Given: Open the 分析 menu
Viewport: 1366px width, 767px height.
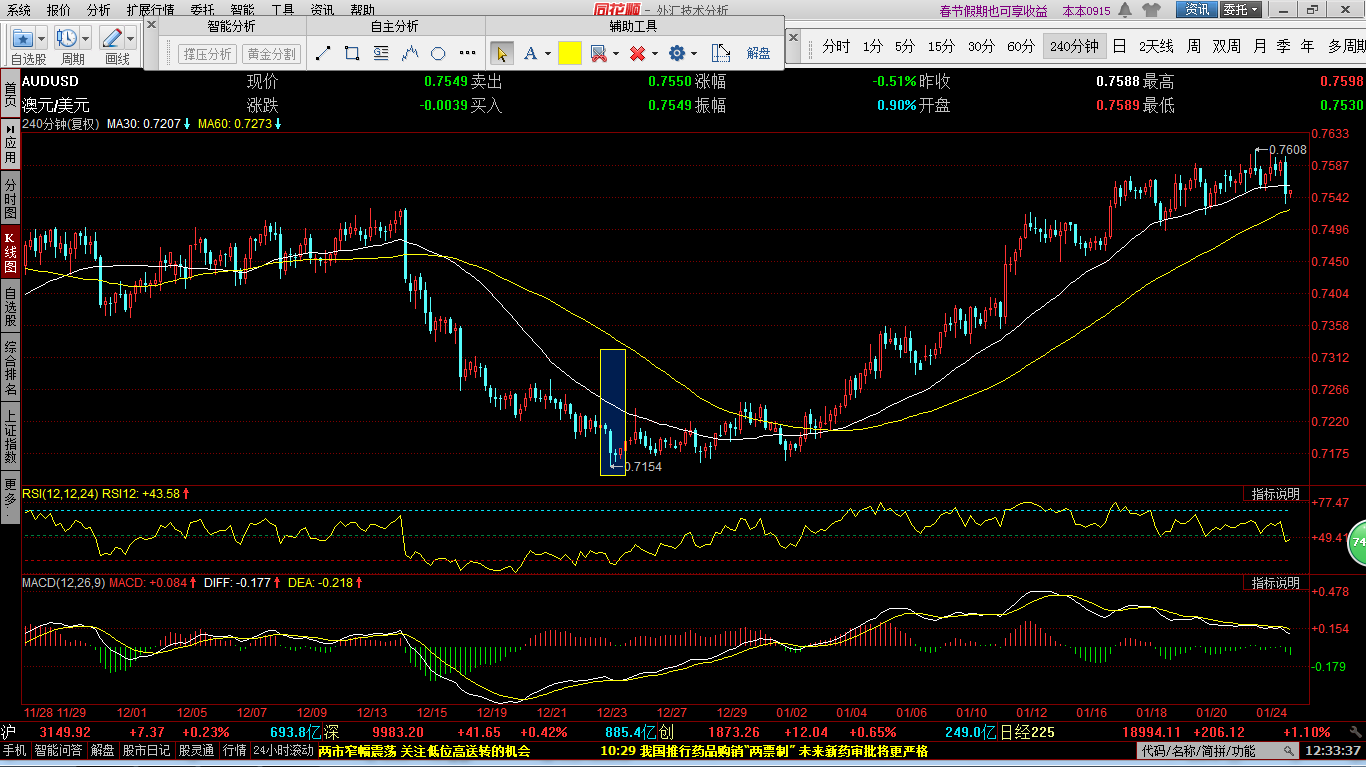Looking at the screenshot, I should (x=99, y=10).
